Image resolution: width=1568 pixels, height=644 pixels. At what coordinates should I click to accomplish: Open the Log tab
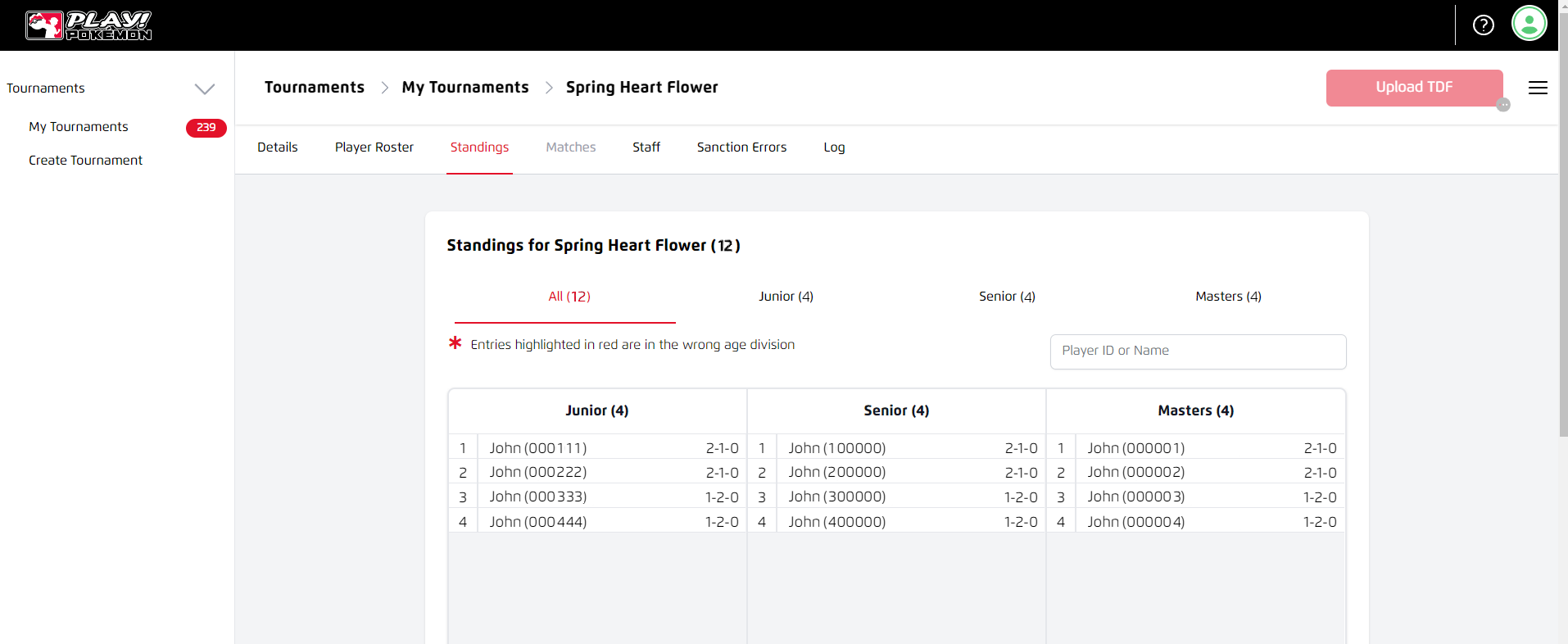[x=833, y=147]
